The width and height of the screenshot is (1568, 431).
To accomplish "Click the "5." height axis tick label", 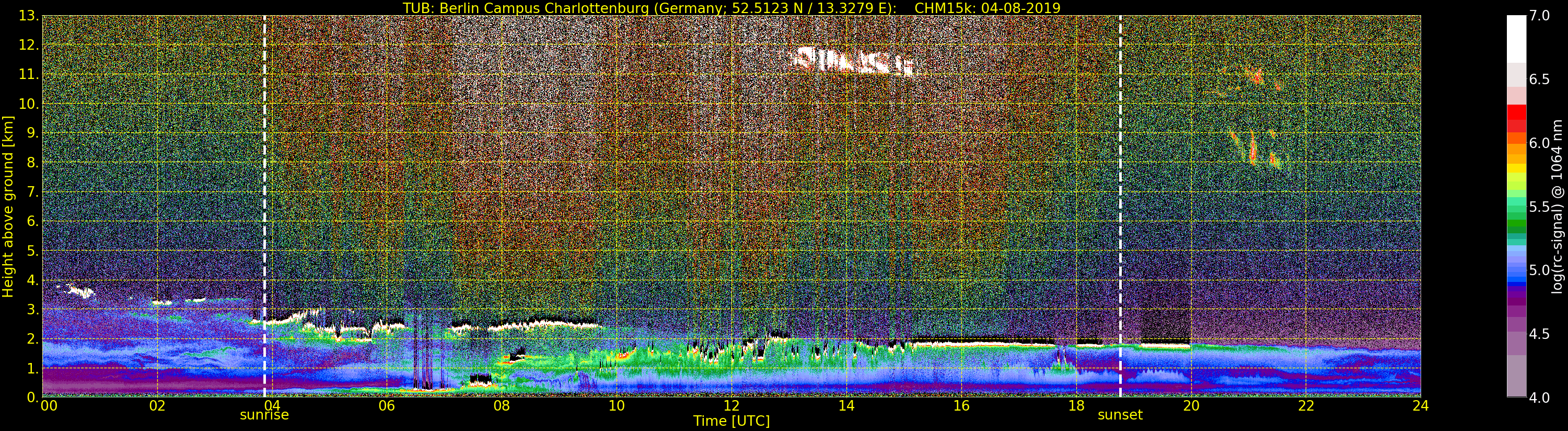I will [32, 251].
